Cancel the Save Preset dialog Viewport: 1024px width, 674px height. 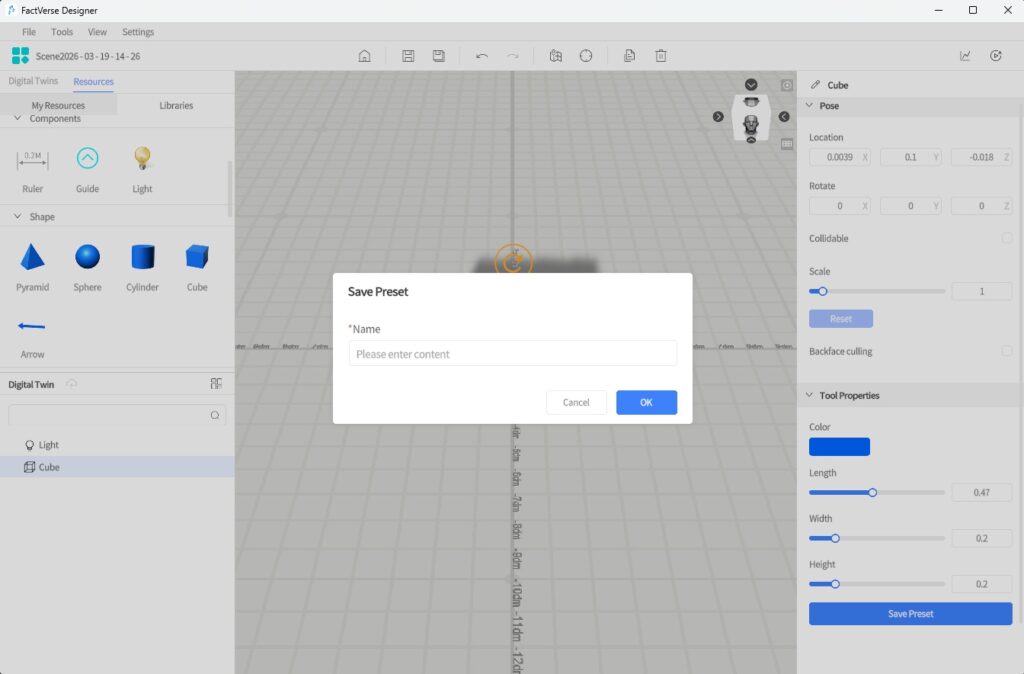576,402
